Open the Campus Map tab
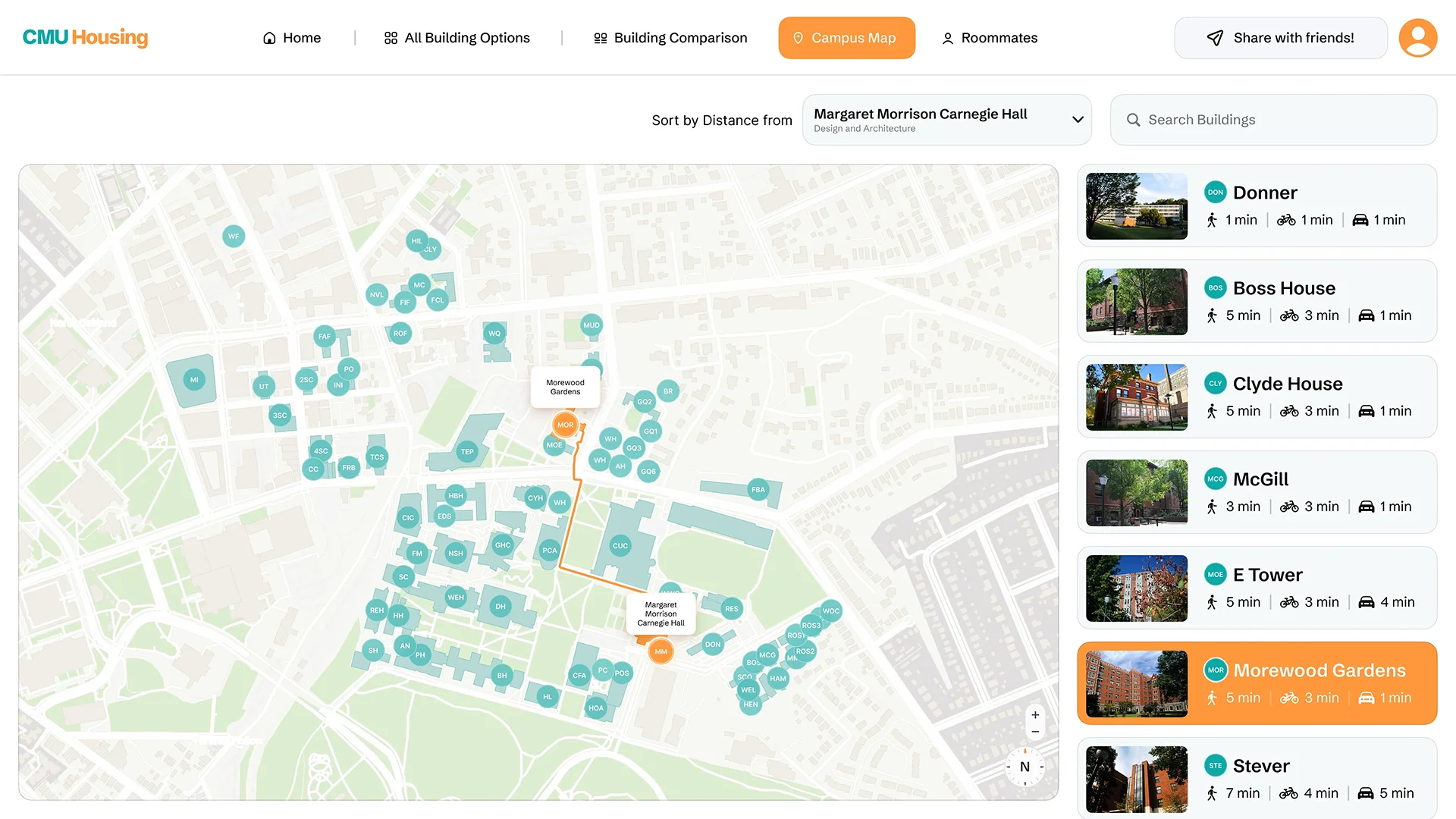The width and height of the screenshot is (1456, 819). (846, 38)
